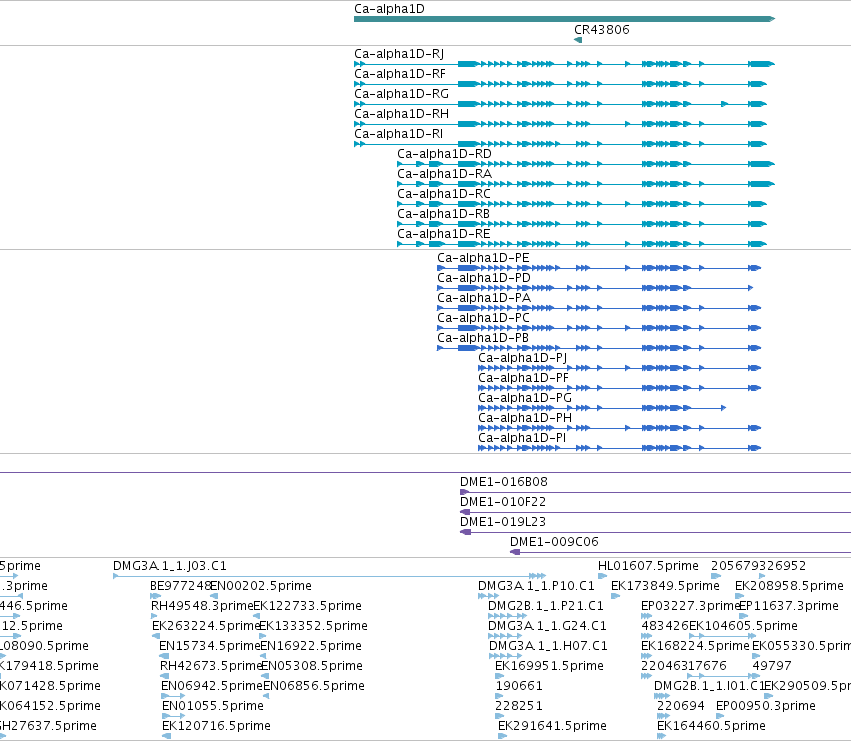The image size is (851, 741).
Task: Click the CR43806 gene label
Action: coord(602,30)
